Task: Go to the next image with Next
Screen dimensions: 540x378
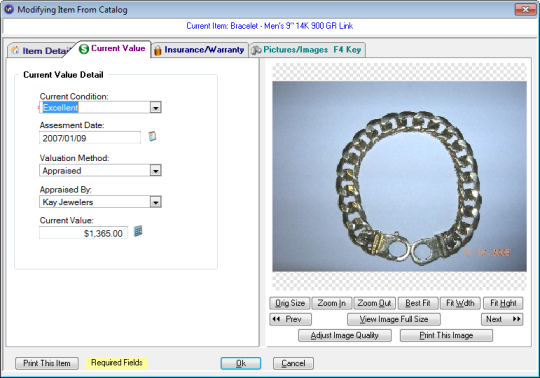Action: pyautogui.click(x=502, y=319)
